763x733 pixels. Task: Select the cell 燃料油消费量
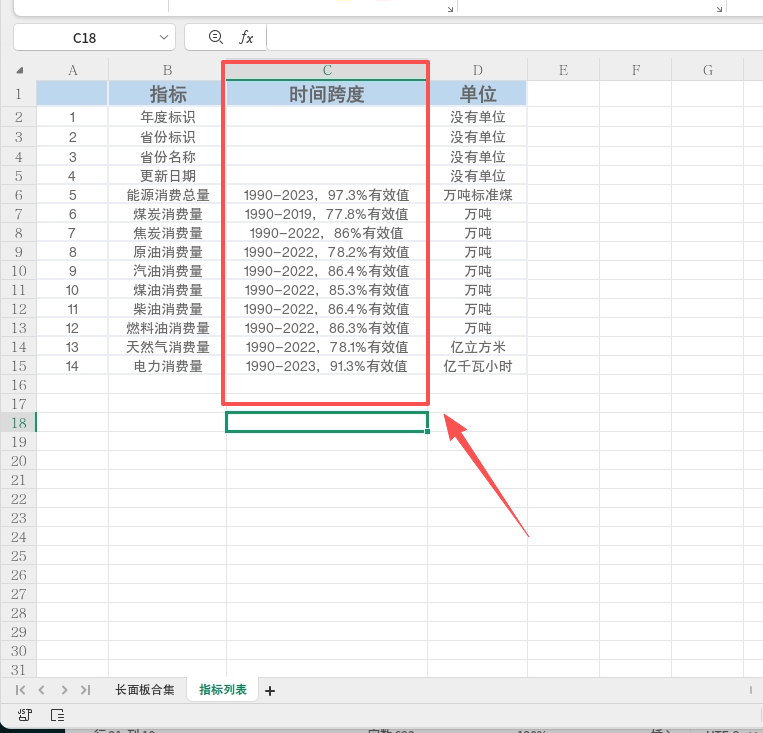tap(167, 328)
